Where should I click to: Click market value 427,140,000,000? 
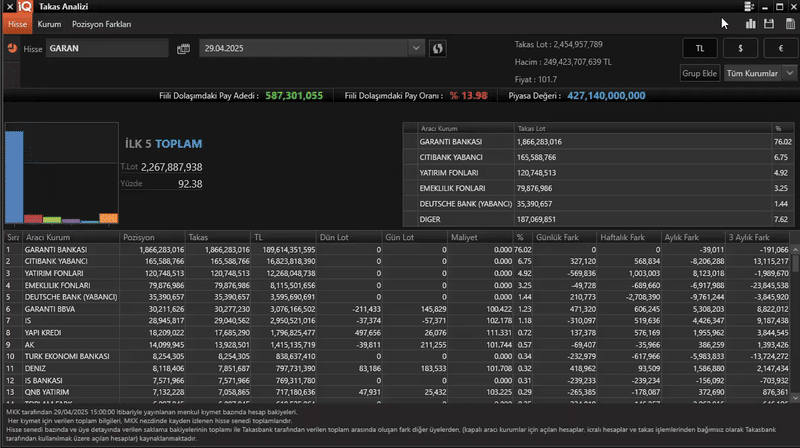[x=606, y=95]
